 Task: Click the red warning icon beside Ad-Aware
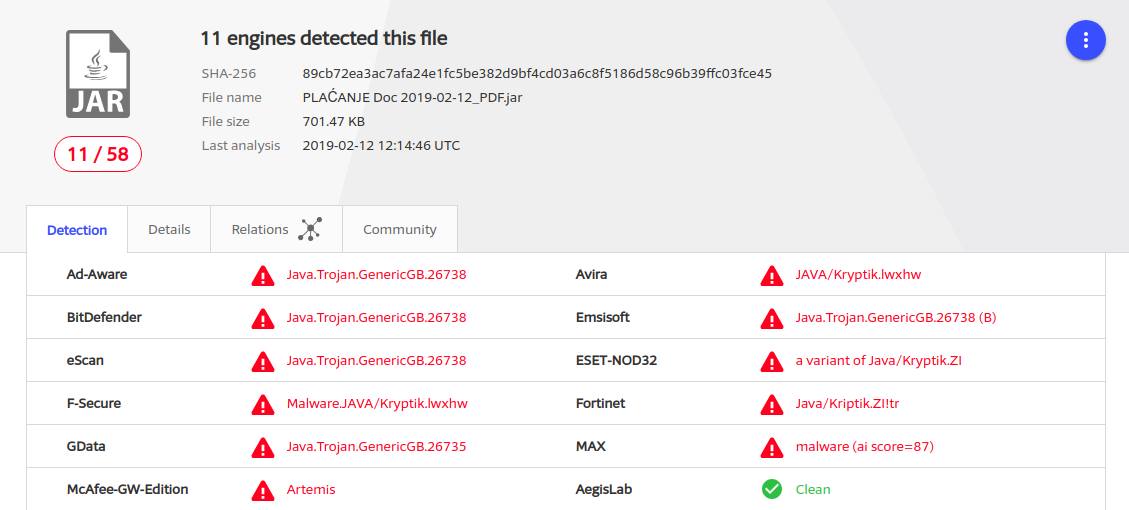(x=263, y=275)
